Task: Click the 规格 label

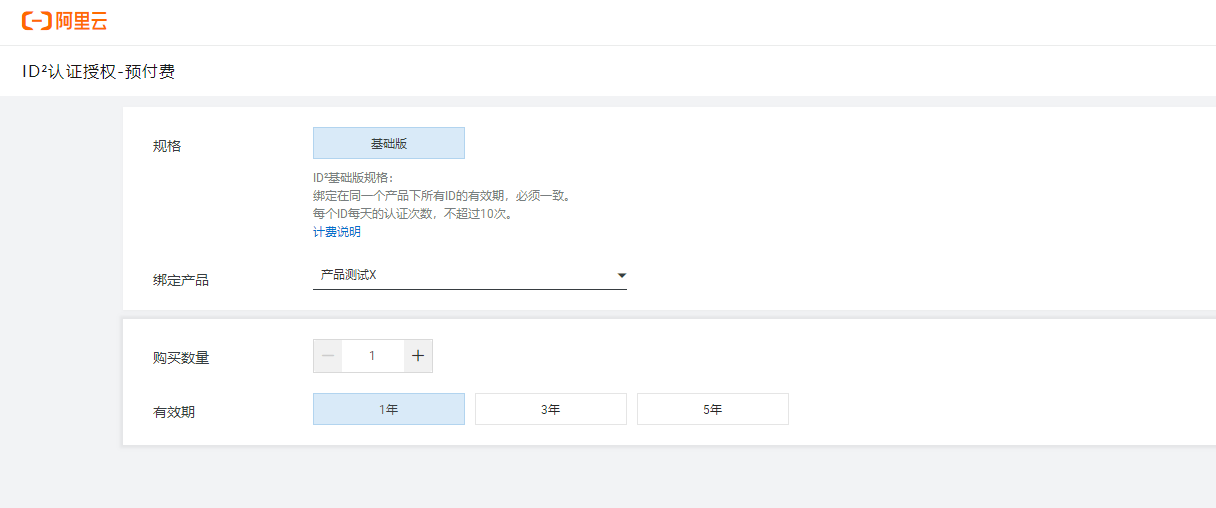Action: pos(167,146)
